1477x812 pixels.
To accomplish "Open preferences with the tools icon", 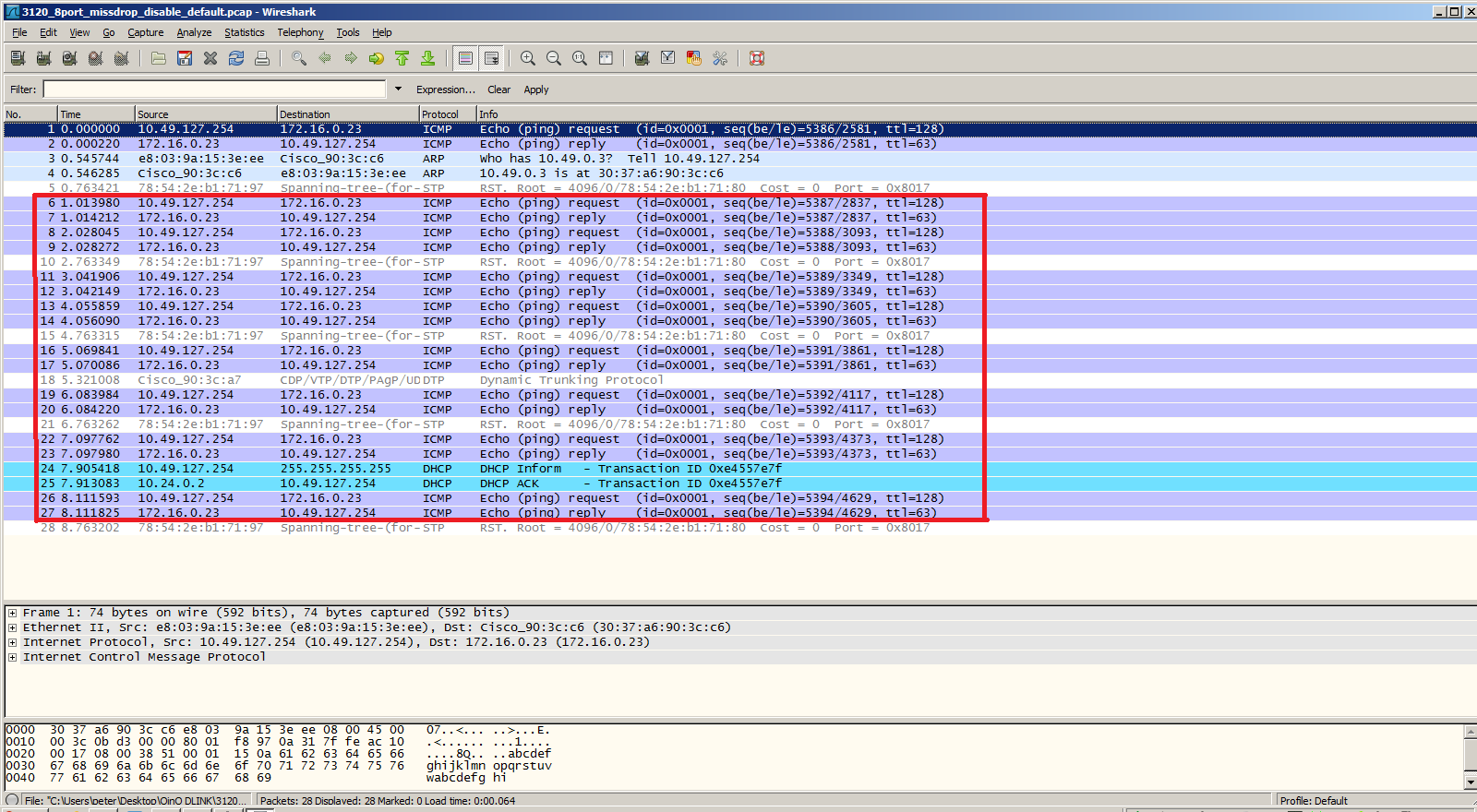I will 720,58.
